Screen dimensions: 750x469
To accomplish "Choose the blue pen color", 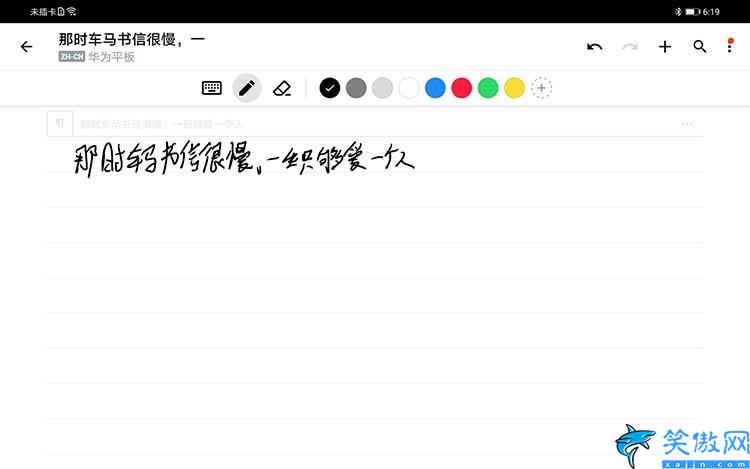I will tap(435, 88).
